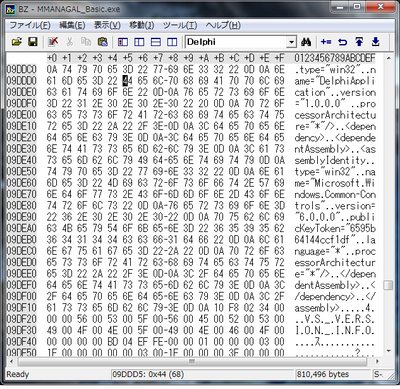Screen dimensions: 400x389
Task: Open the 移動(J) menu
Action: pyautogui.click(x=141, y=25)
